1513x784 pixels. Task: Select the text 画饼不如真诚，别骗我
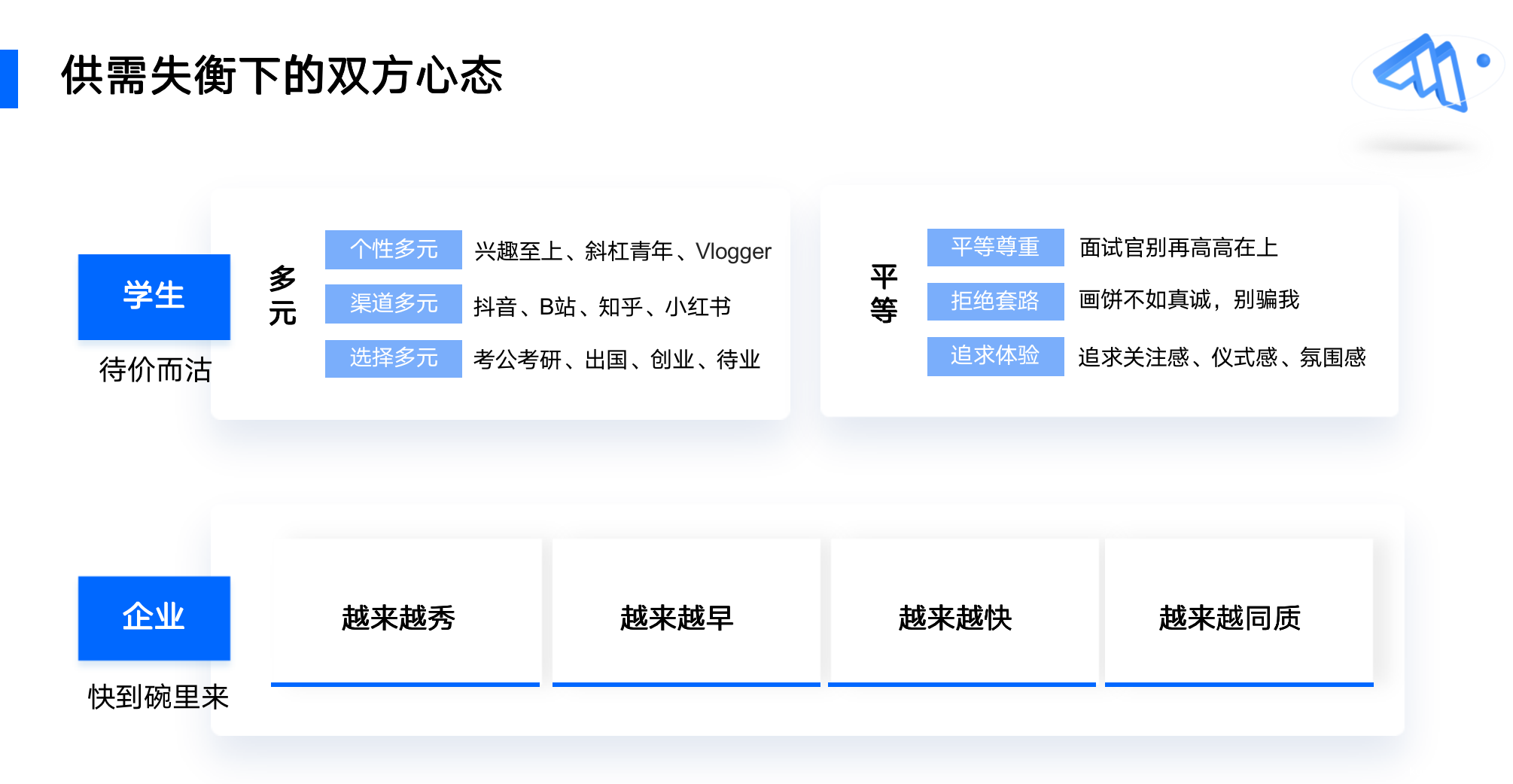pyautogui.click(x=1189, y=299)
